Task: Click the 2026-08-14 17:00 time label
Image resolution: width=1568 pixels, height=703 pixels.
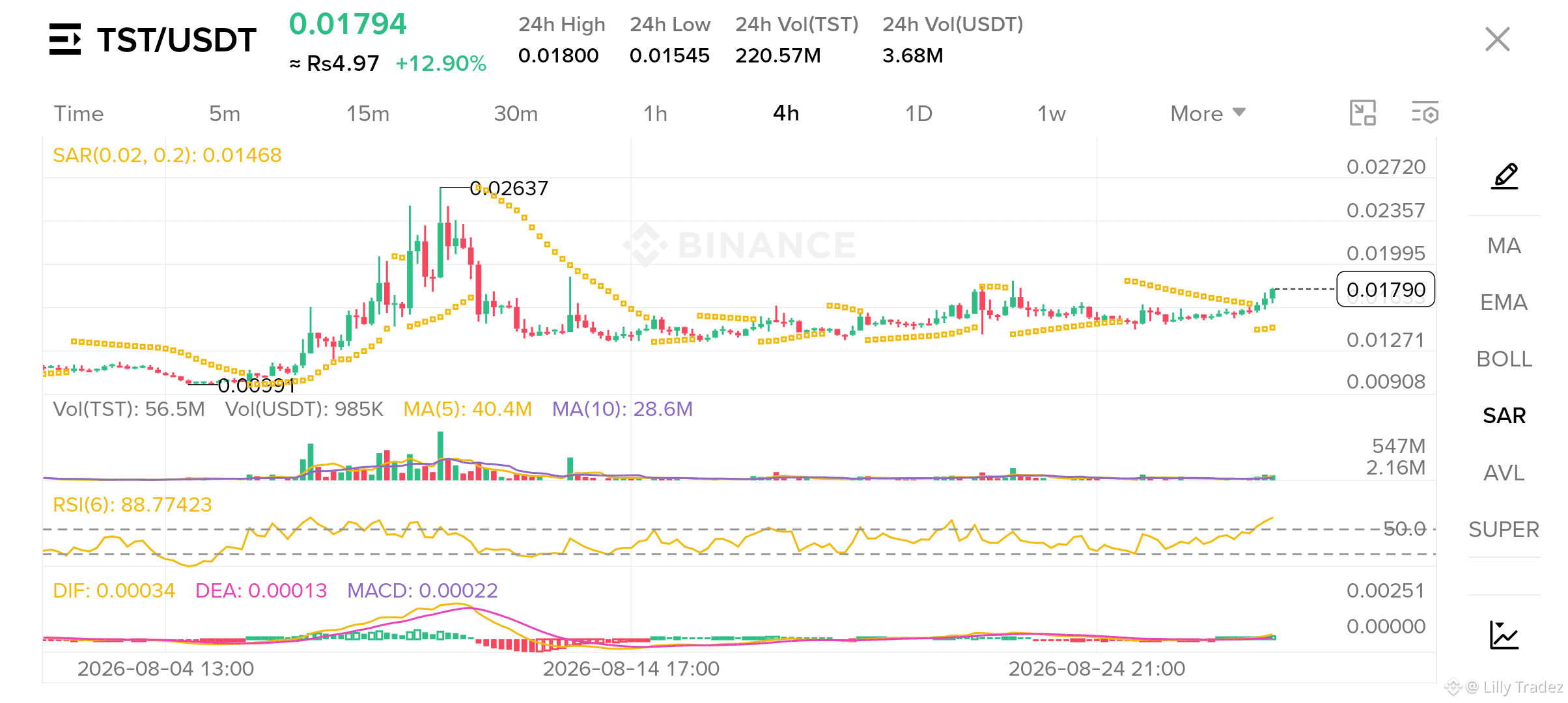Action: point(631,669)
